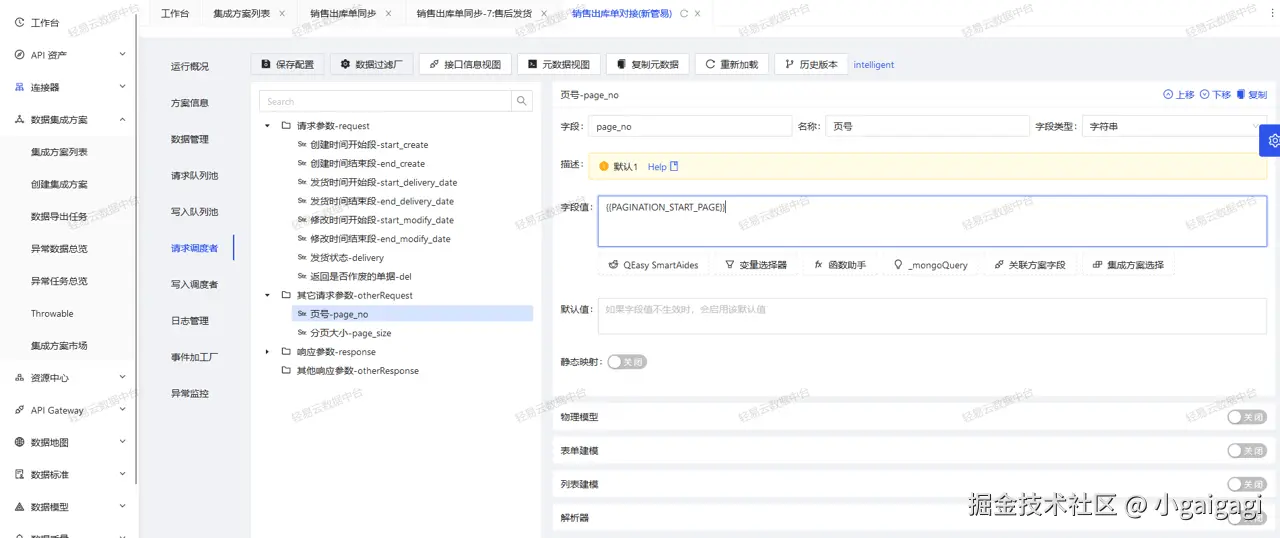The width and height of the screenshot is (1280, 538).
Task: Open the 事件加工厂 section
Action: click(x=194, y=357)
